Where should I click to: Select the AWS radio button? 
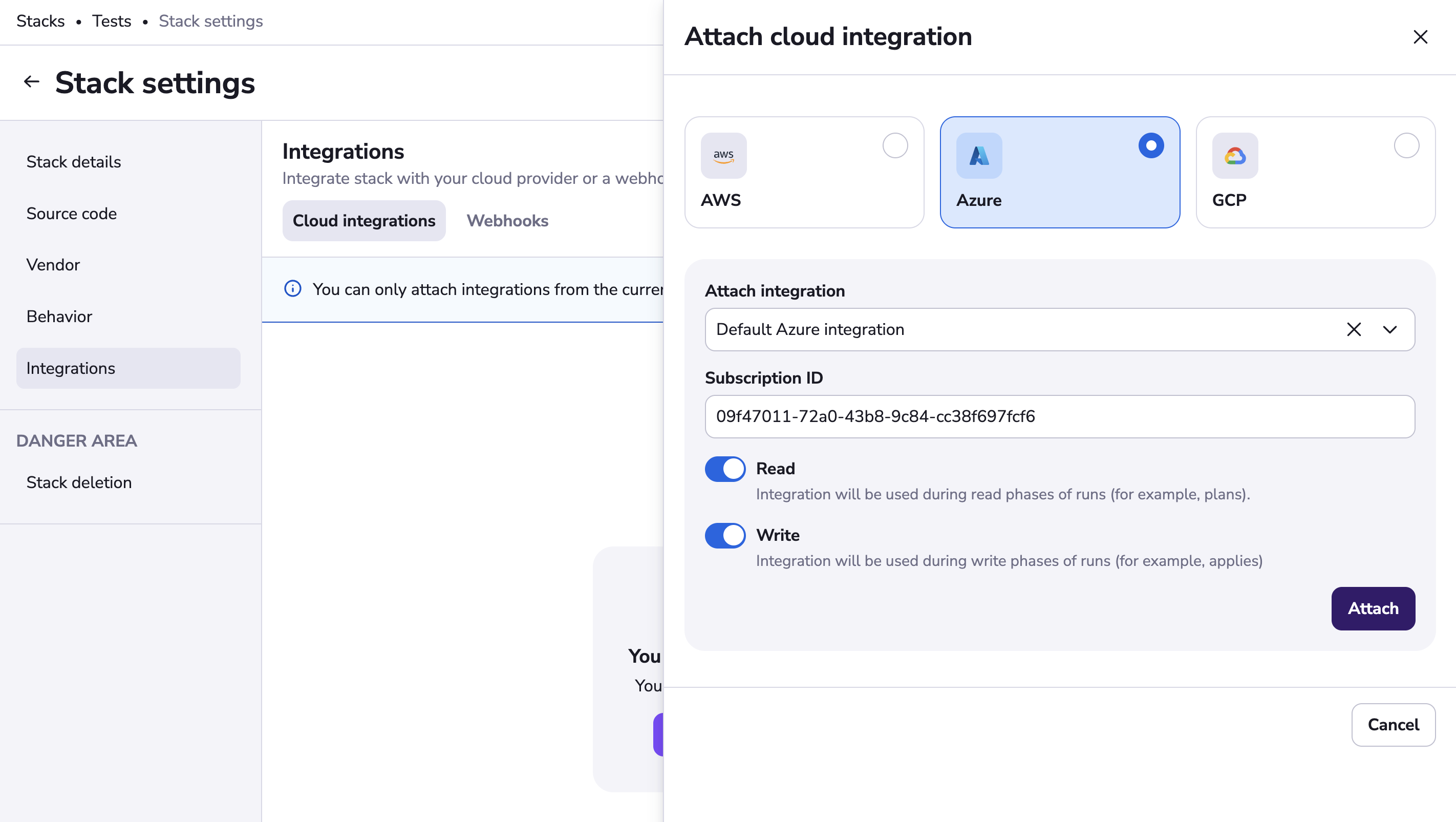pos(895,146)
